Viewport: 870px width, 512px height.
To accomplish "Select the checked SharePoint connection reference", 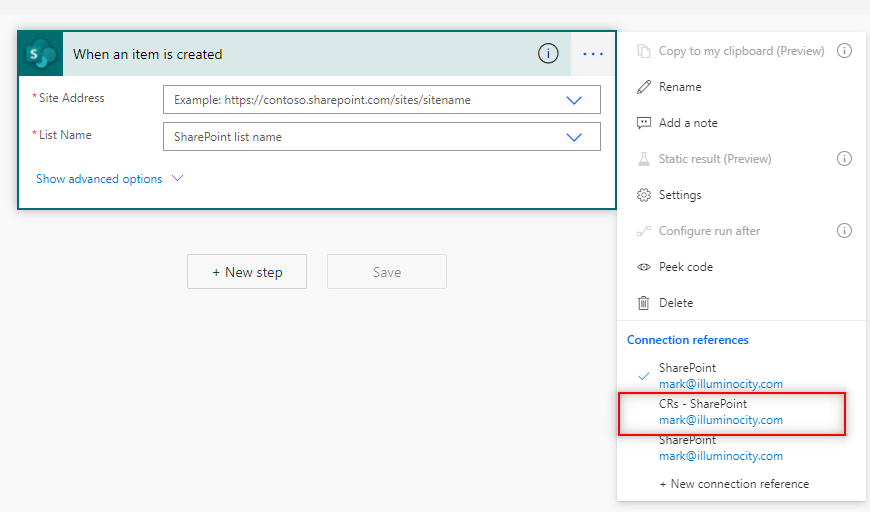I will [720, 376].
